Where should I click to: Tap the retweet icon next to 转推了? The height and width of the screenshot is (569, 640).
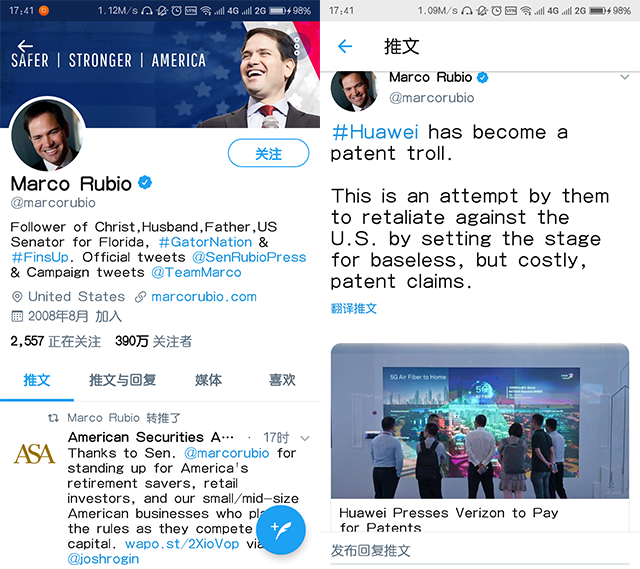pos(53,418)
